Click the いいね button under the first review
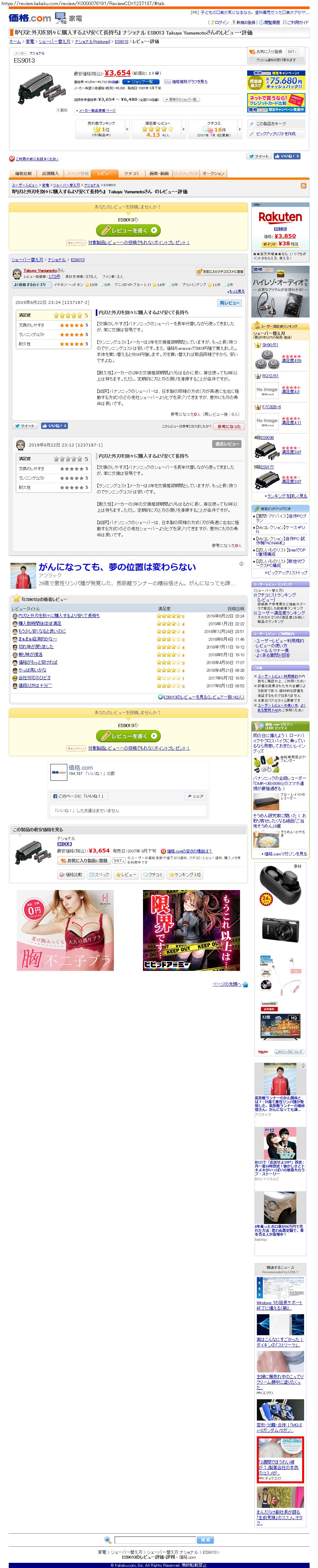 [54, 426]
